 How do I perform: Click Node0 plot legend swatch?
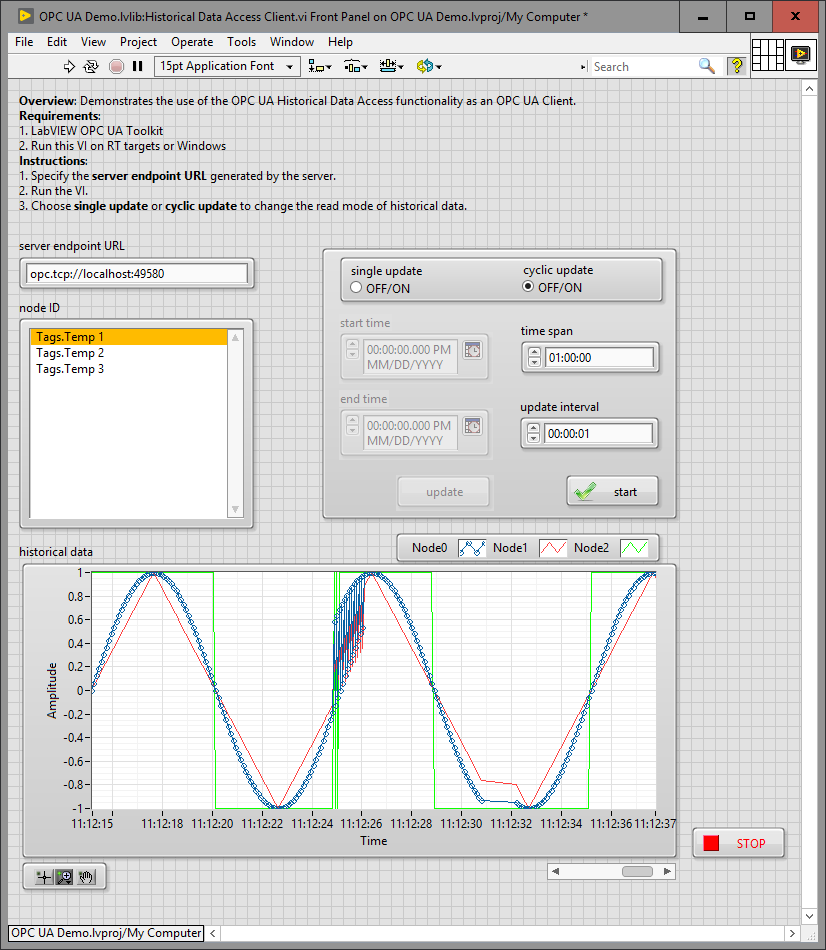point(471,548)
